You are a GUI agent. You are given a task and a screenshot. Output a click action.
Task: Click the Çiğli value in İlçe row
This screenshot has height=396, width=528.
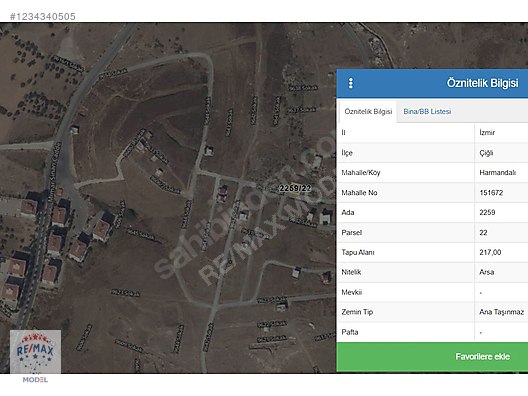coord(486,153)
